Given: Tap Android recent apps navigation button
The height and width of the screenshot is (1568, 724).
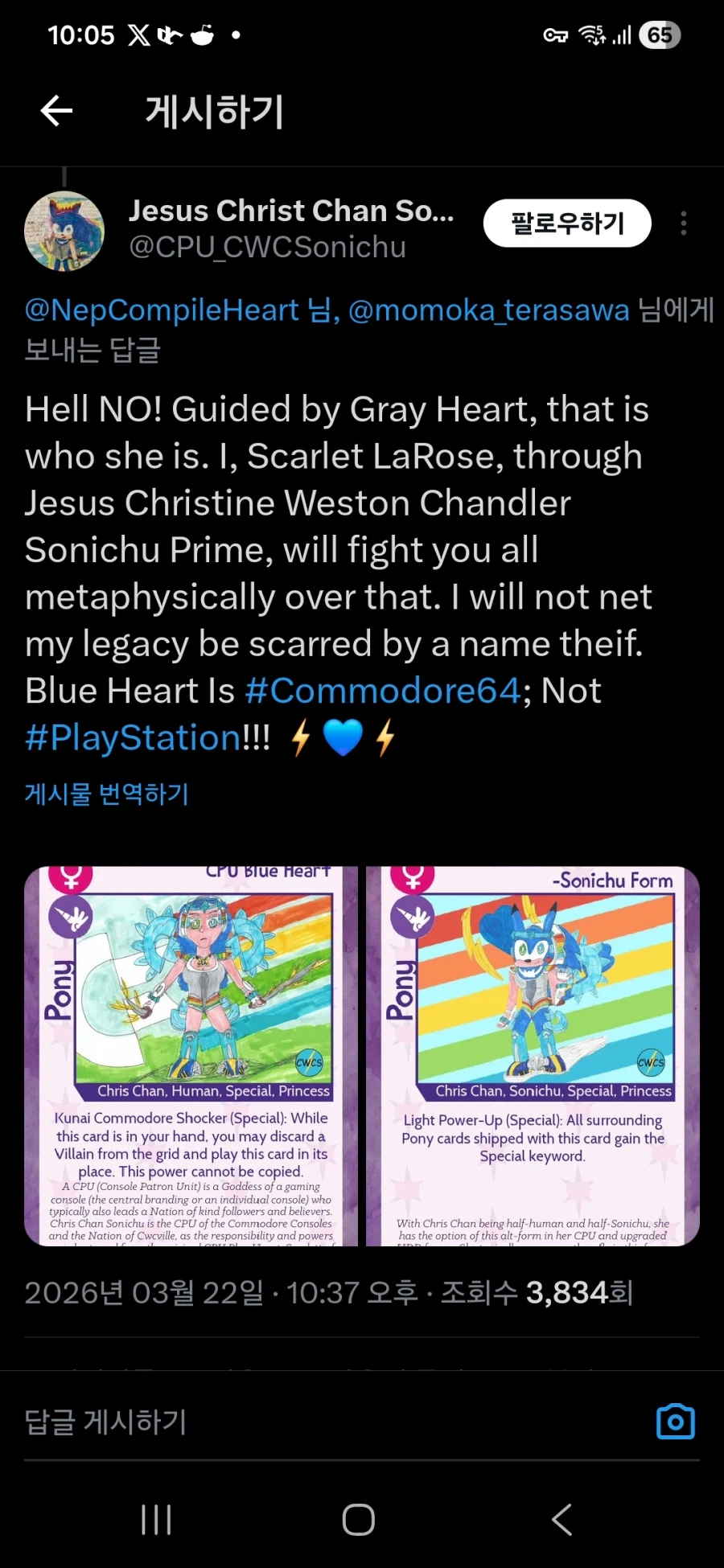Looking at the screenshot, I should coord(156,1520).
